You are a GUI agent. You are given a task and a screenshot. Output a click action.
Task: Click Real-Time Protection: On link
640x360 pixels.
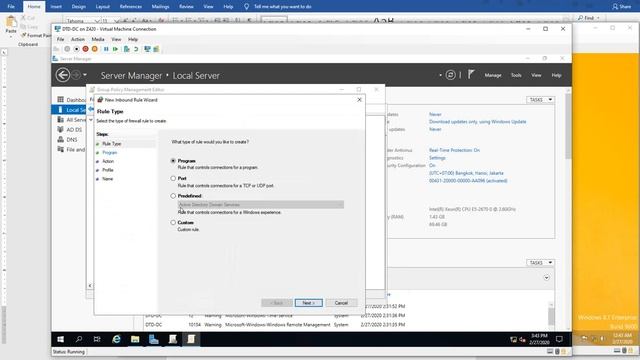click(454, 150)
